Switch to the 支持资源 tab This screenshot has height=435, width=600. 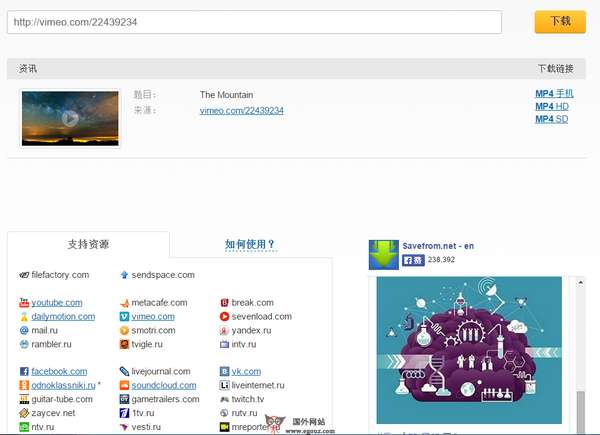pos(88,244)
